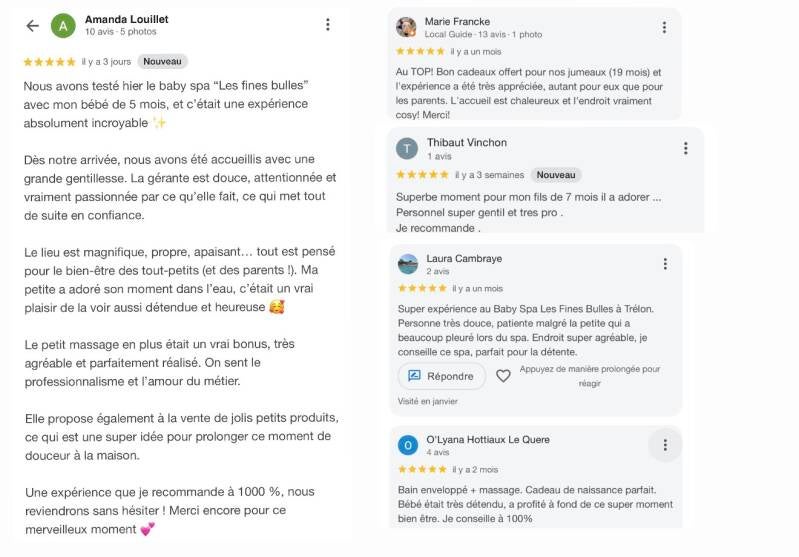Open the options menu on Marie Francke's review
799x557 pixels.
(665, 28)
